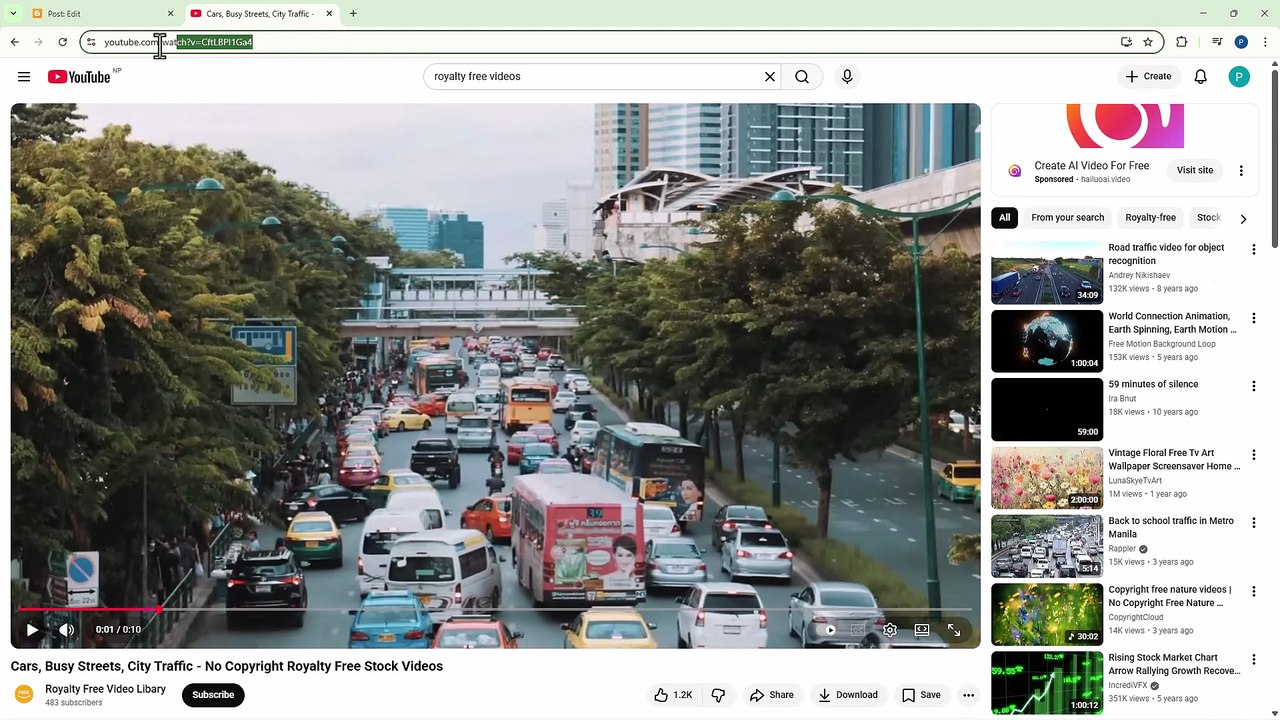The width and height of the screenshot is (1280, 720).
Task: Open the Royalty Free Video Libary channel name
Action: point(105,689)
